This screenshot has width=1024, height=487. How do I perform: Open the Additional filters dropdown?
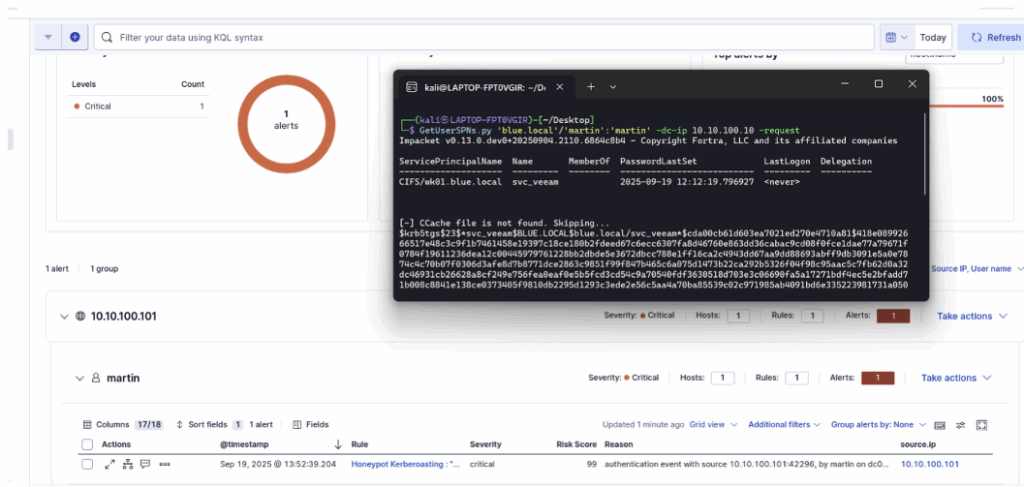coord(784,424)
